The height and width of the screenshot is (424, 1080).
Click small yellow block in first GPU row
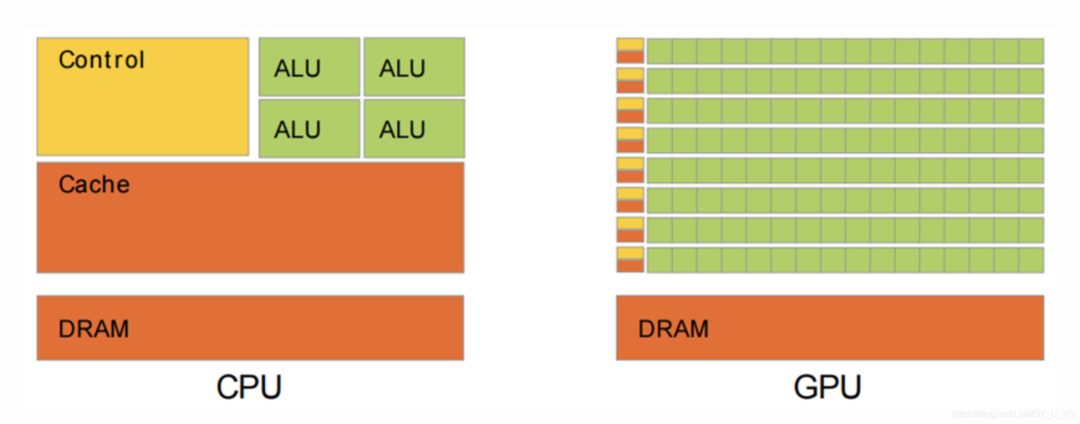tap(630, 44)
